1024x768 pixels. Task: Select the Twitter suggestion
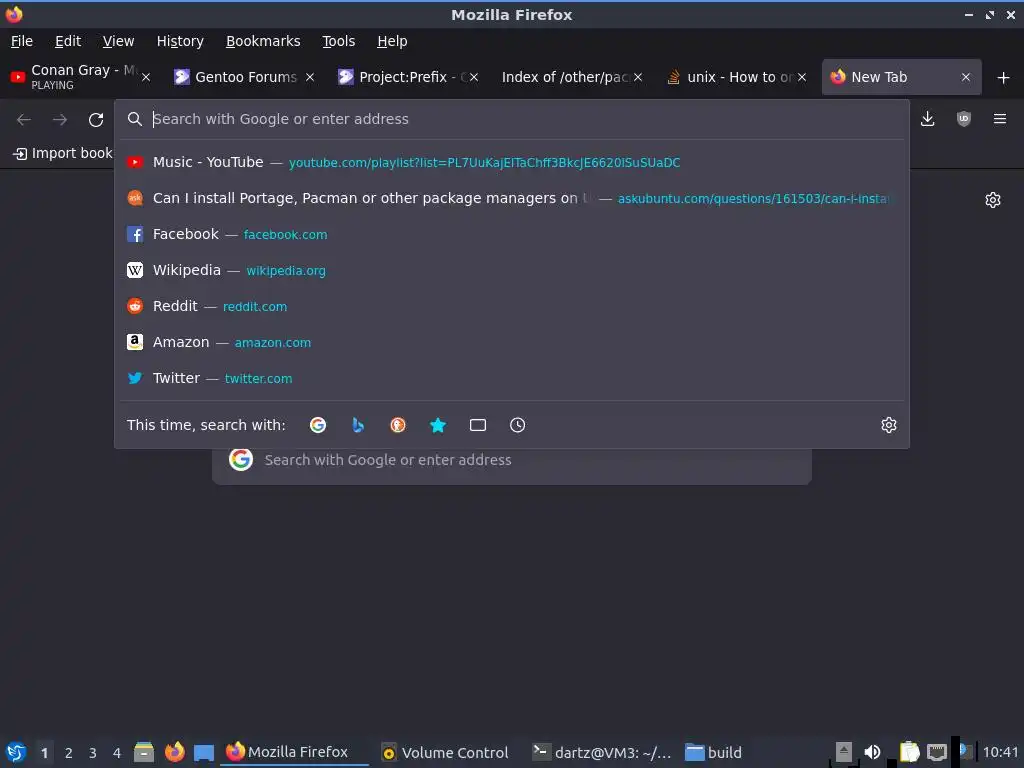511,377
